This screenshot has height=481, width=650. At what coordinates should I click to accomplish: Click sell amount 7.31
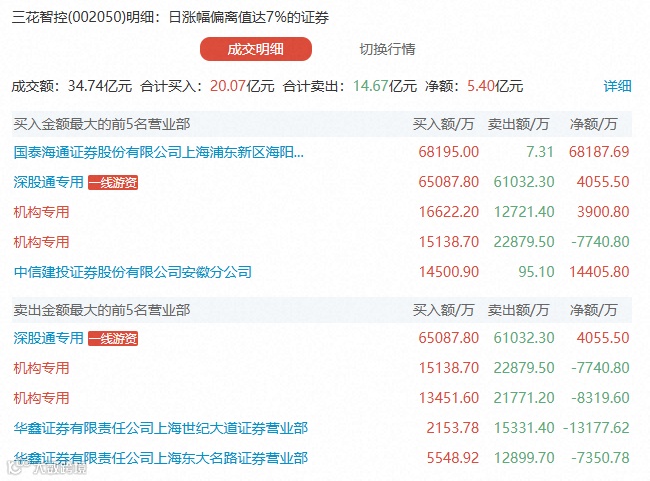point(540,152)
